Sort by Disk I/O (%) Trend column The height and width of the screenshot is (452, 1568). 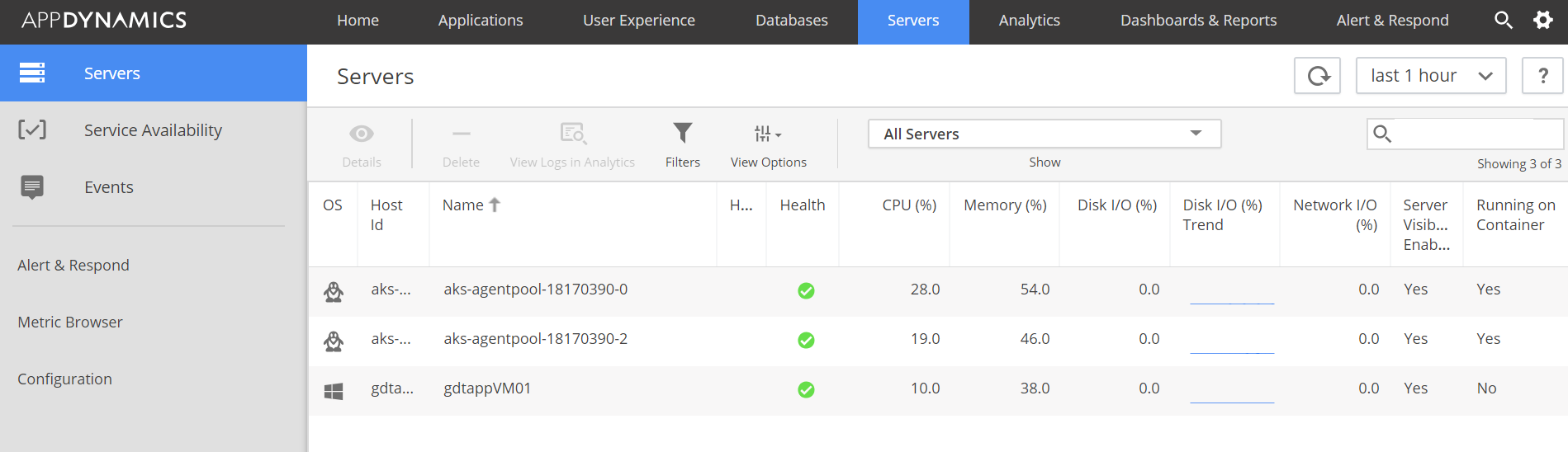click(x=1223, y=214)
